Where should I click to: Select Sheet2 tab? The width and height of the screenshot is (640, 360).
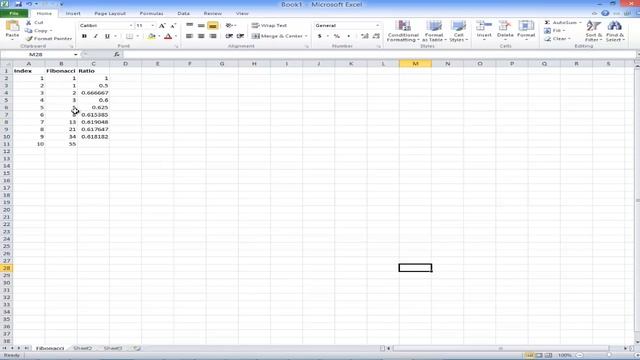click(x=82, y=348)
